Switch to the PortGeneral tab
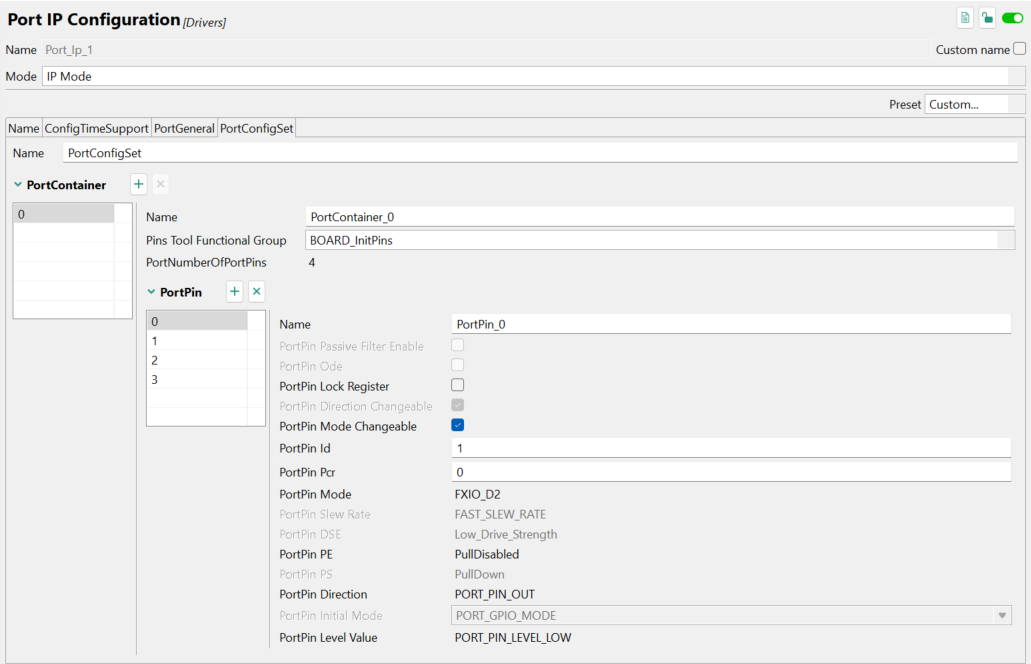Screen dimensions: 1031x664 (184, 128)
